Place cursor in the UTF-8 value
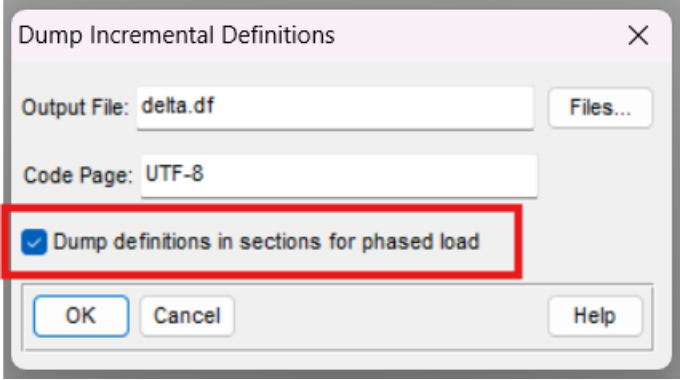 tap(174, 174)
